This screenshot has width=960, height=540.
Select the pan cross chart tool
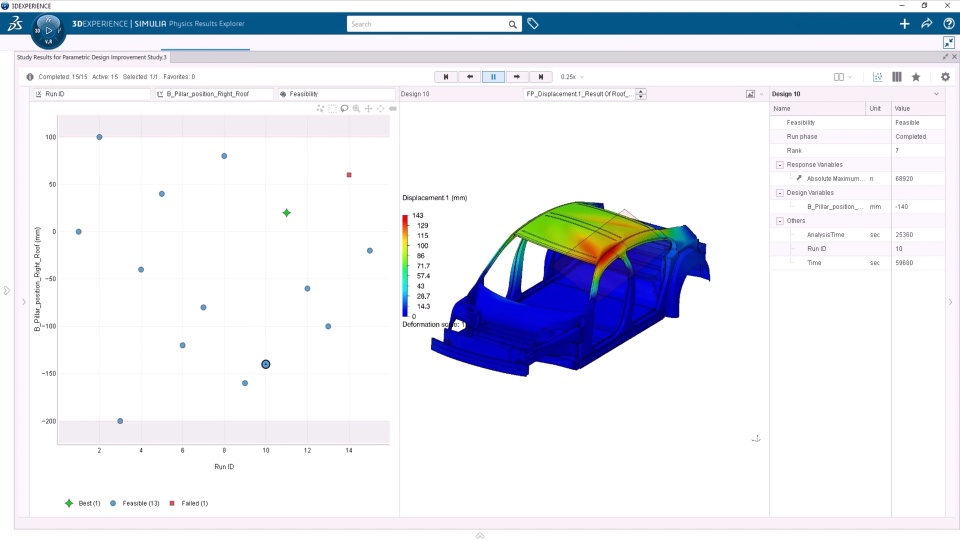point(369,108)
